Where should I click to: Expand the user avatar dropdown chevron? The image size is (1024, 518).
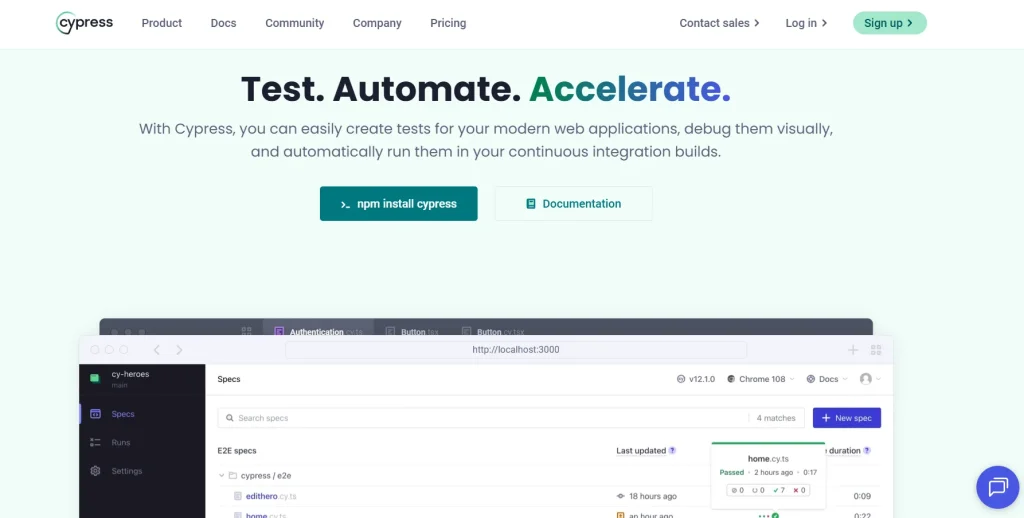[878, 379]
